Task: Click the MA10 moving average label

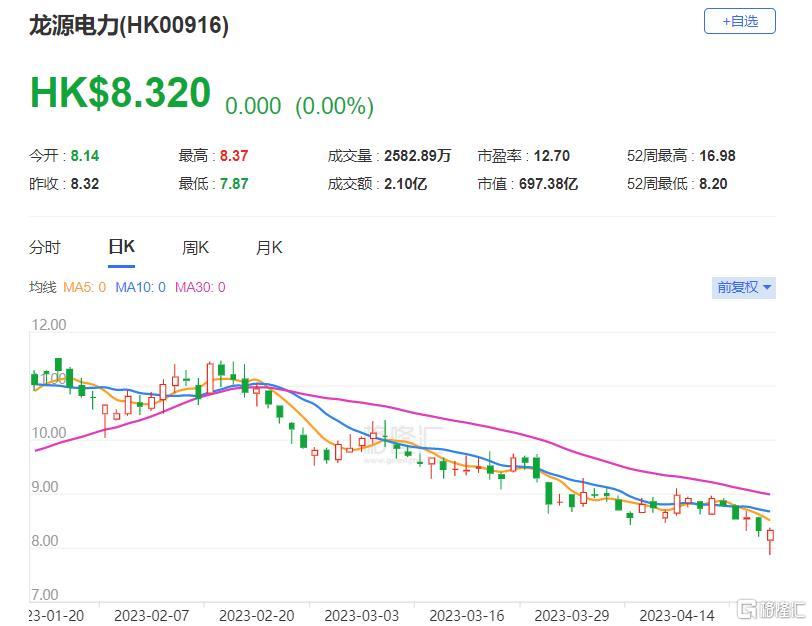Action: 140,287
